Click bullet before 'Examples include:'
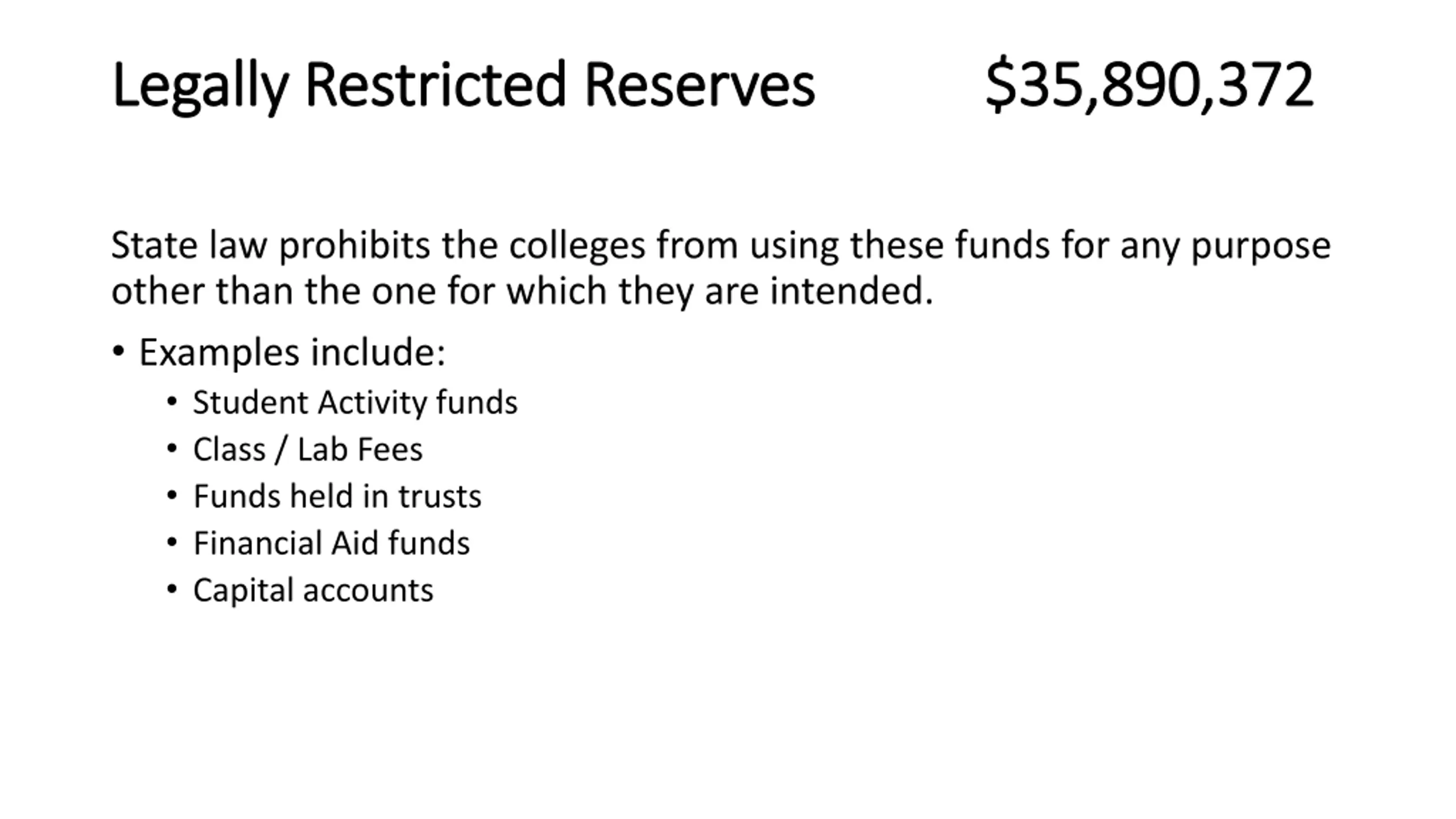The image size is (1456, 819). coord(118,351)
